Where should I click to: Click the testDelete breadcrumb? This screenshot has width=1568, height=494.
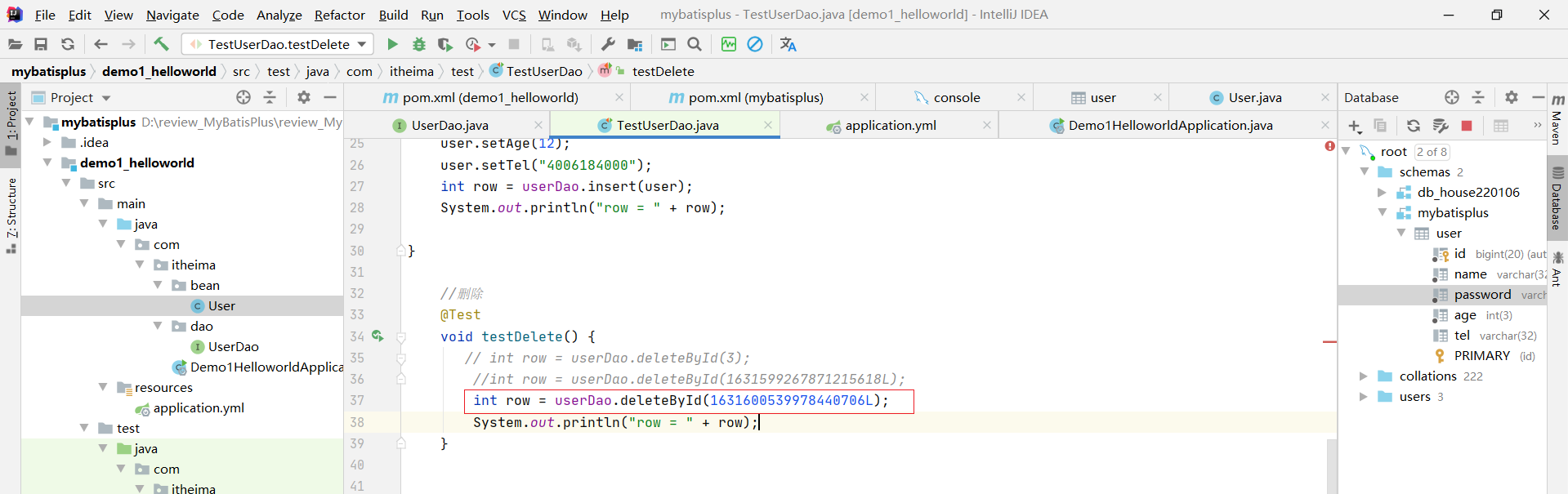pos(663,71)
